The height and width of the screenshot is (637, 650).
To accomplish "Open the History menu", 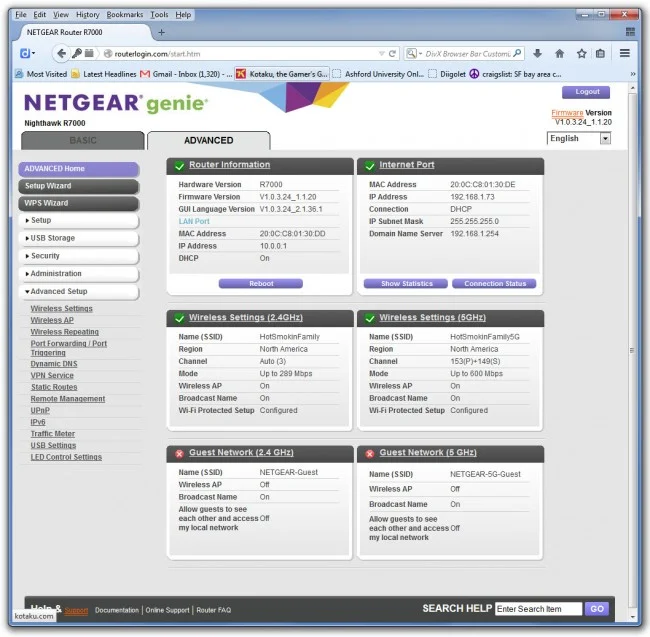I will pyautogui.click(x=87, y=15).
